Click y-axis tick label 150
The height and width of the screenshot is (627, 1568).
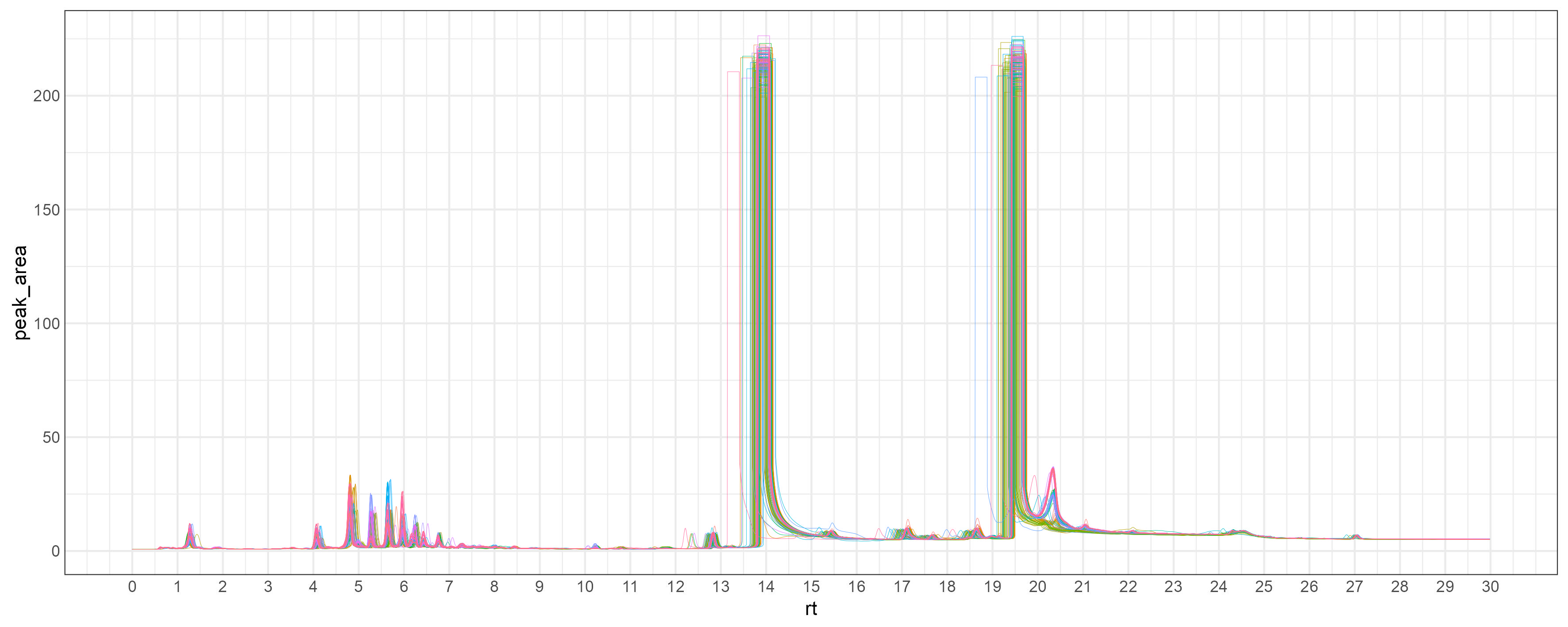coord(46,210)
